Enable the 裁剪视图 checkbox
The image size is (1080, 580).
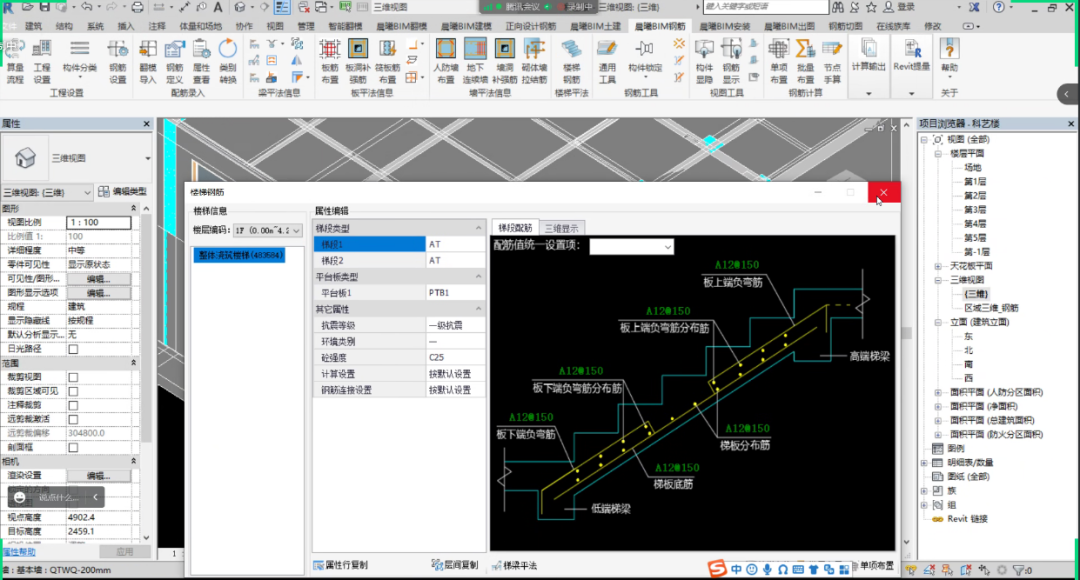[x=73, y=377]
